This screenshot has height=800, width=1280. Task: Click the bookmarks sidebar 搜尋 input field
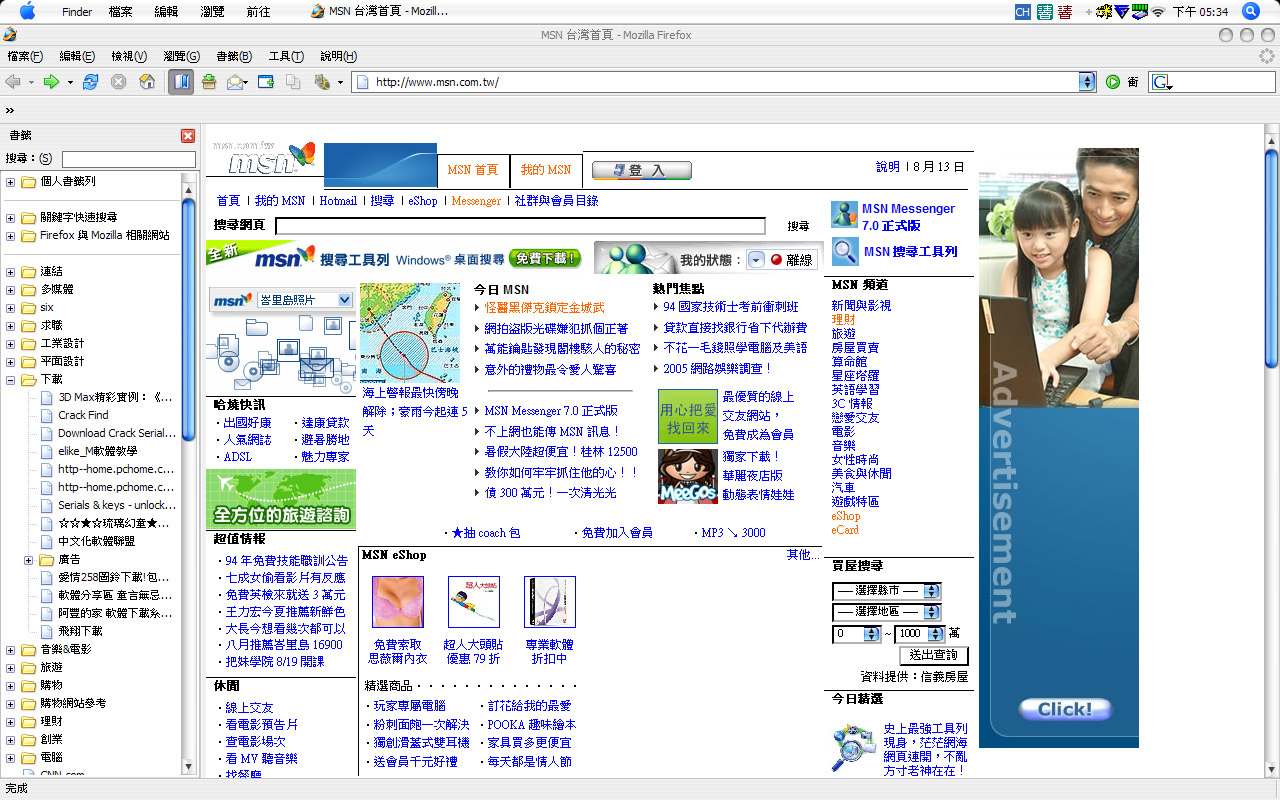pyautogui.click(x=129, y=160)
